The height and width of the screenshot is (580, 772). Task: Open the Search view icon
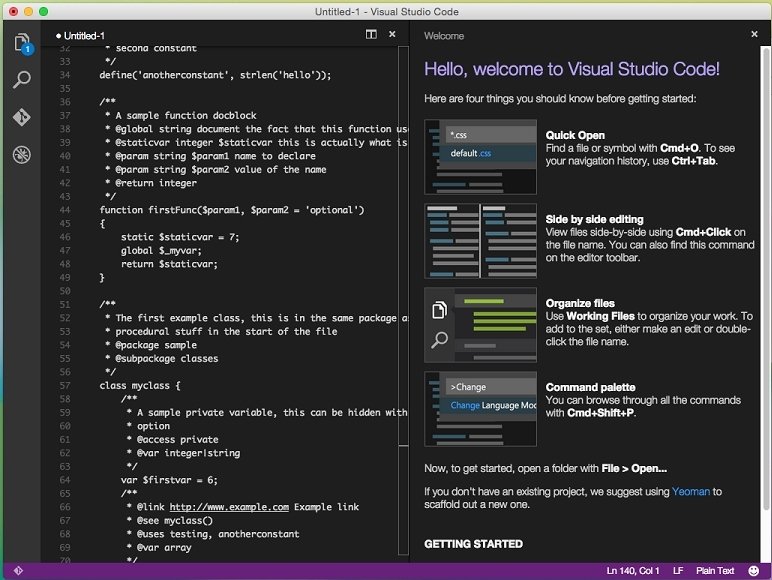22,79
